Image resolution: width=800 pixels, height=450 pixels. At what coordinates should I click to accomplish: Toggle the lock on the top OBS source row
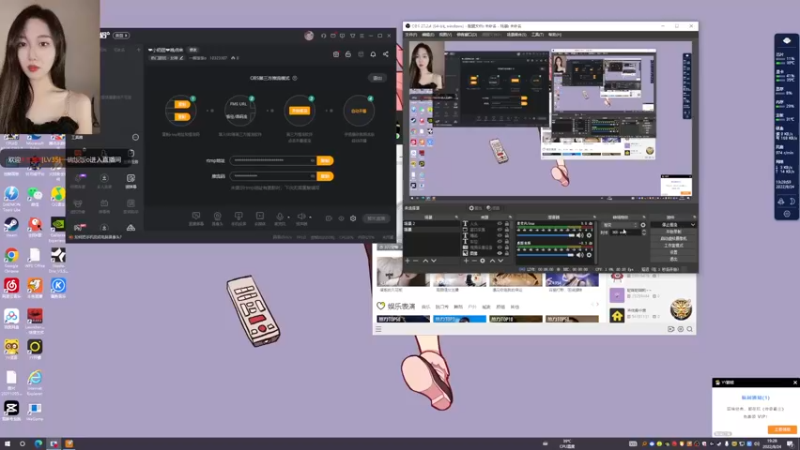point(507,223)
